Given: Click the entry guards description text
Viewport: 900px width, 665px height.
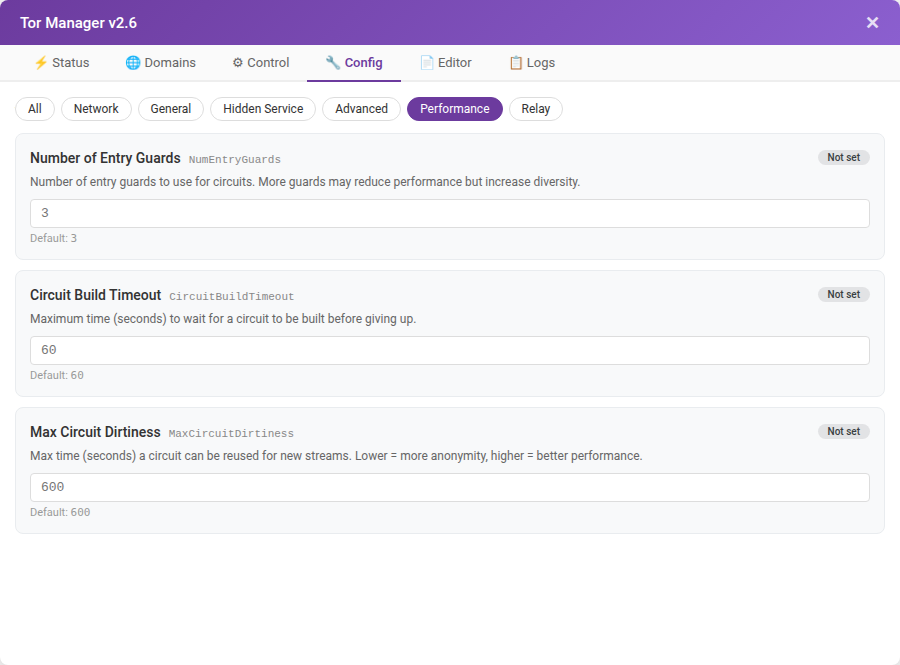Looking at the screenshot, I should click(x=305, y=182).
